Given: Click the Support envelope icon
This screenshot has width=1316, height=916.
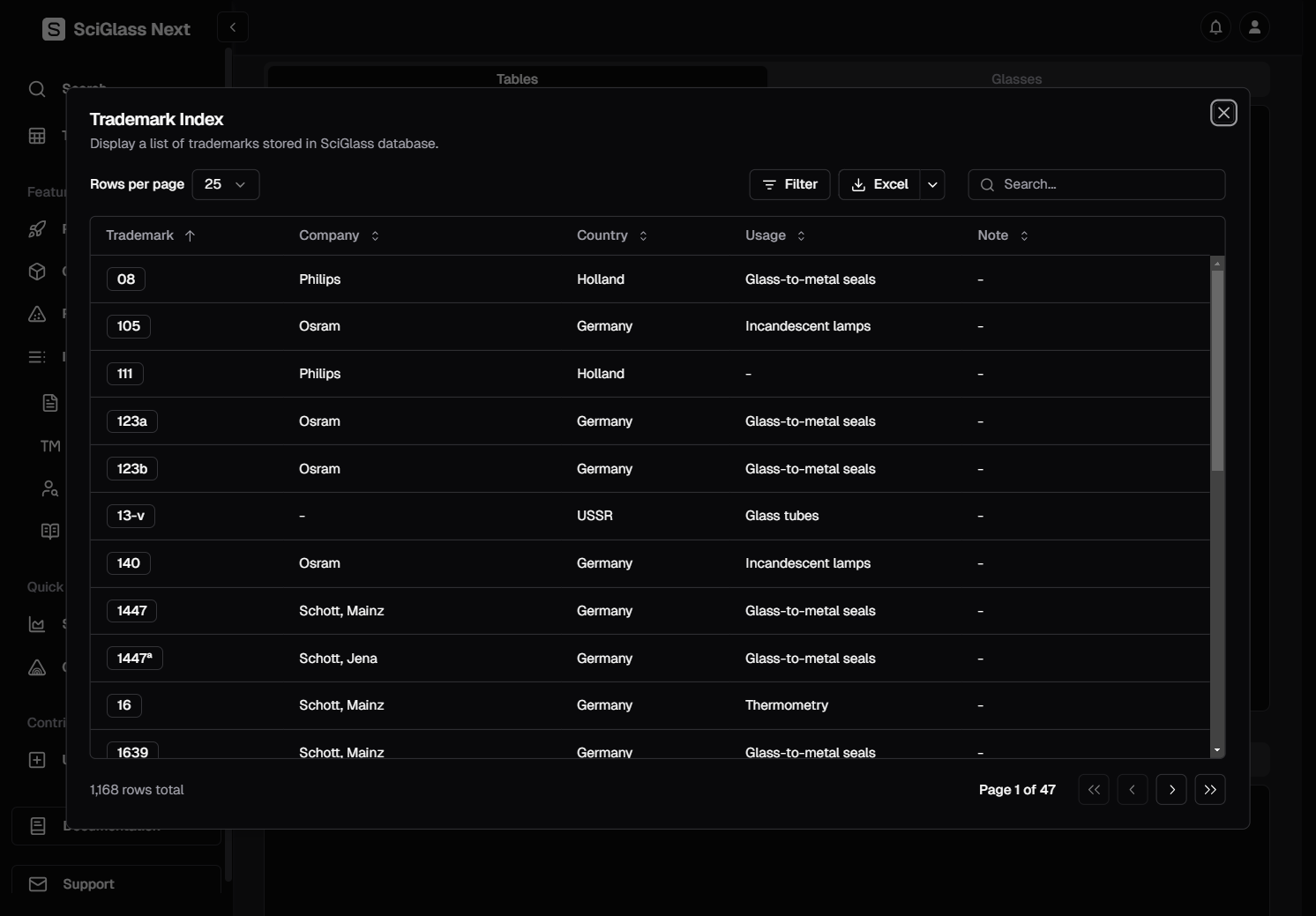Looking at the screenshot, I should click(38, 884).
